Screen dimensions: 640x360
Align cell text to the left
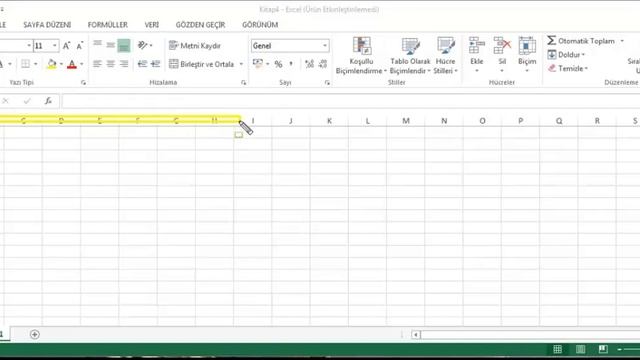[x=97, y=64]
